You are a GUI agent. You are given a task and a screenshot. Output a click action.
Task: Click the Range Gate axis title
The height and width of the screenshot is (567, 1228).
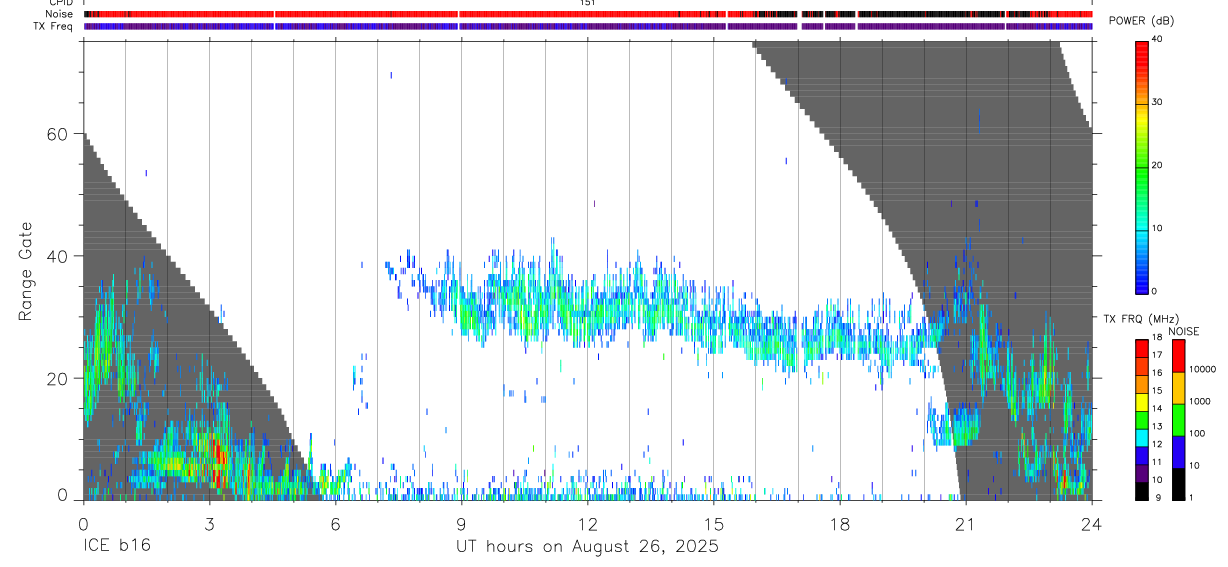pyautogui.click(x=27, y=273)
